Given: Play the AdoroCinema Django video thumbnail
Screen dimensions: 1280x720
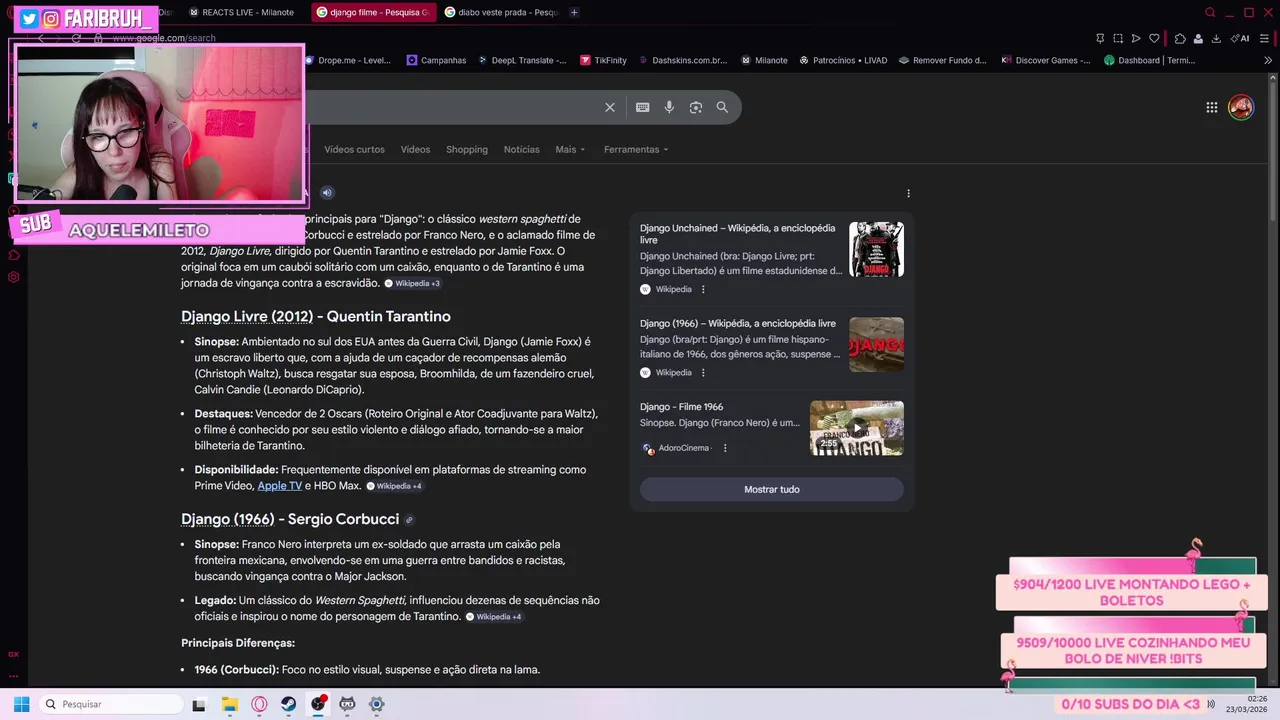Looking at the screenshot, I should (856, 428).
